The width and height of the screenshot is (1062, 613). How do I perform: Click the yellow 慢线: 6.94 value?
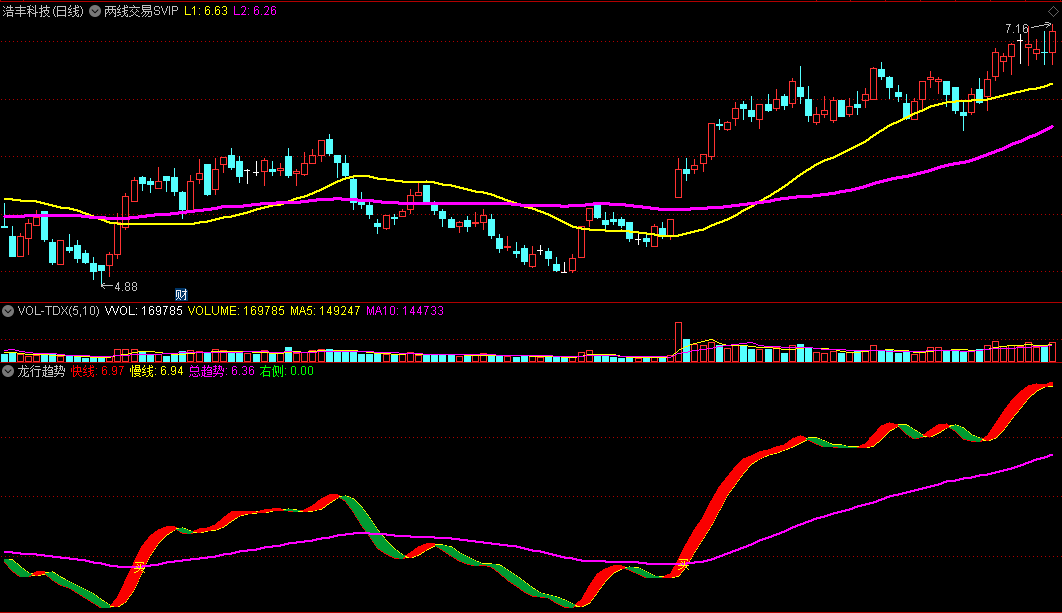click(156, 371)
